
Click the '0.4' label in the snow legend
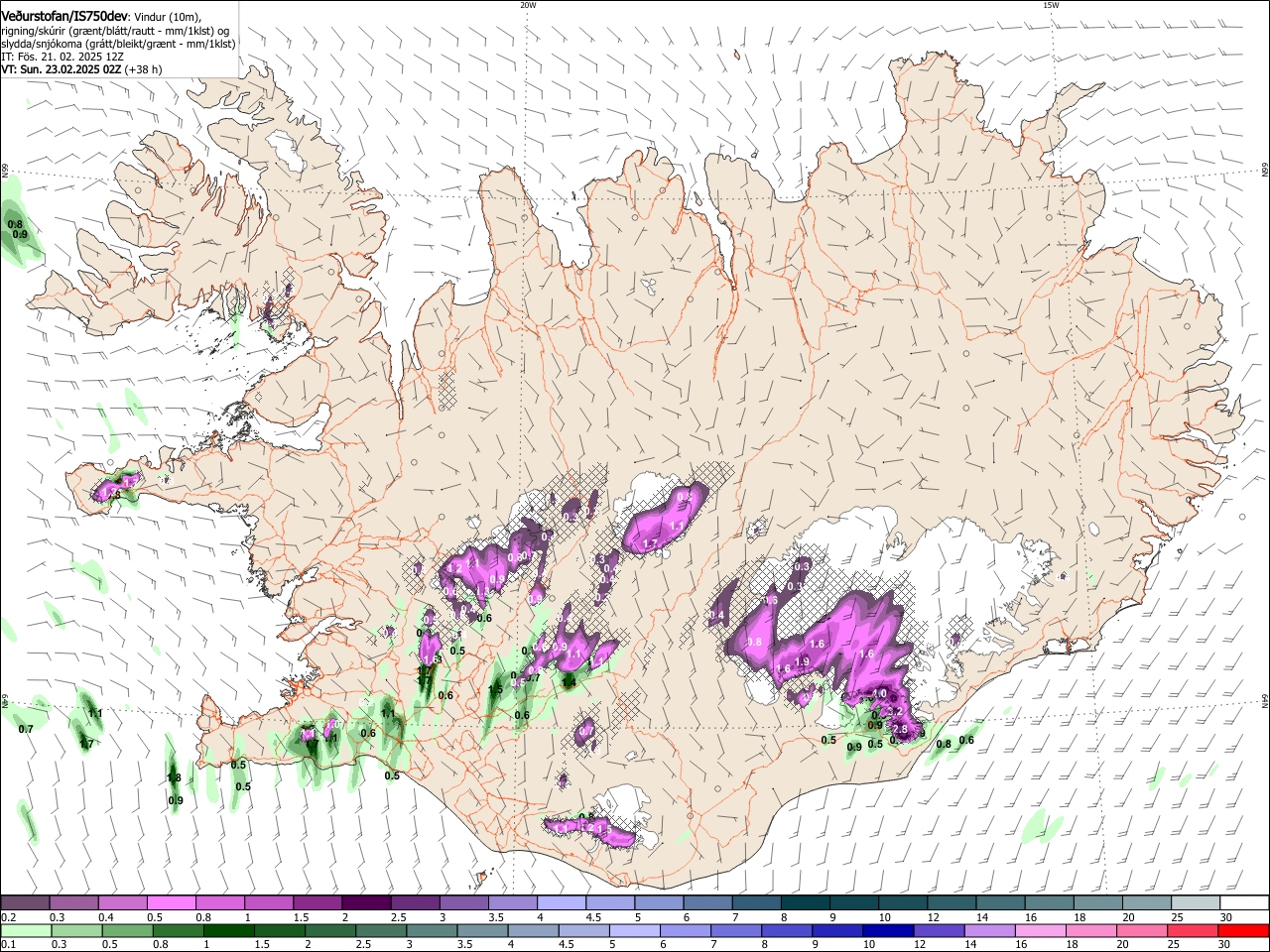click(x=105, y=916)
